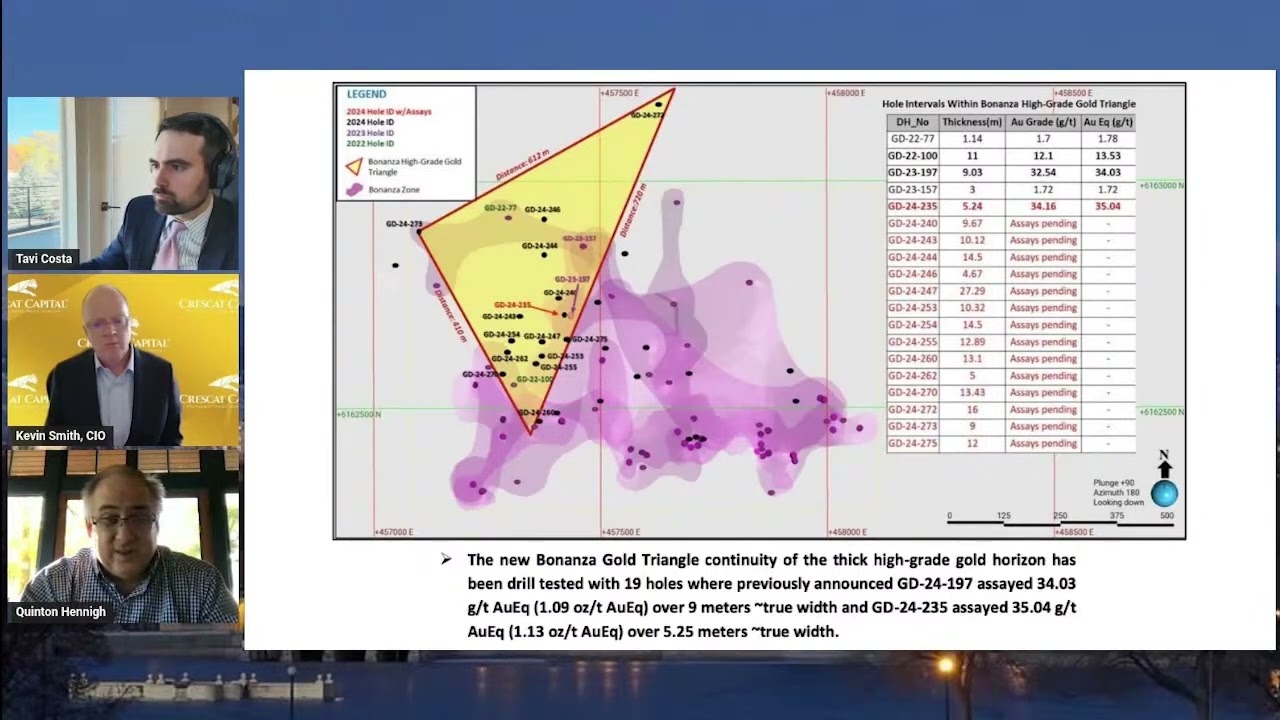Select Kevin Smith's video tile
Image resolution: width=1280 pixels, height=720 pixels.
click(123, 360)
